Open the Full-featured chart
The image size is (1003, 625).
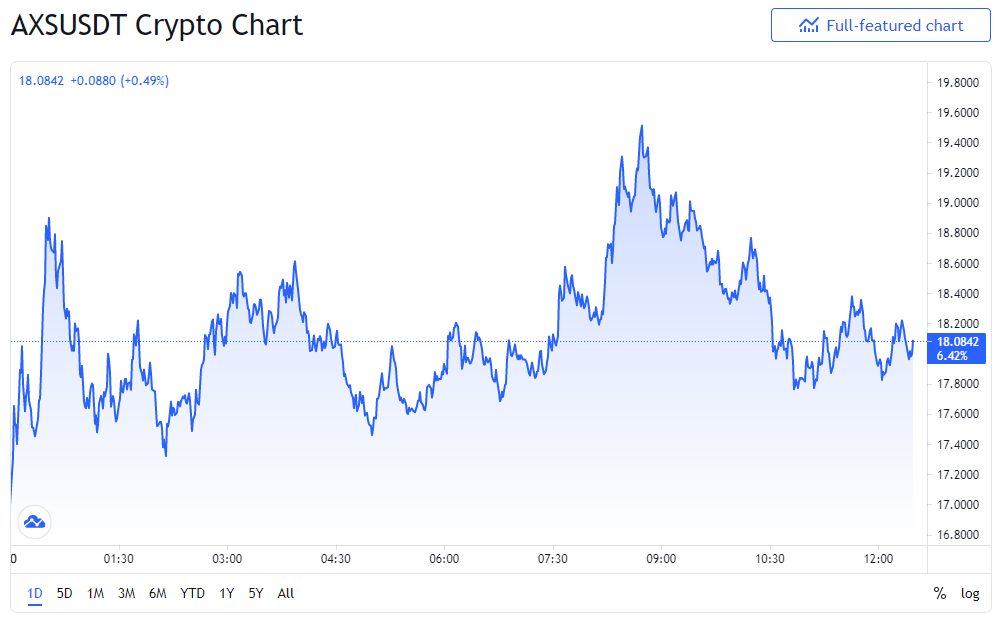880,26
